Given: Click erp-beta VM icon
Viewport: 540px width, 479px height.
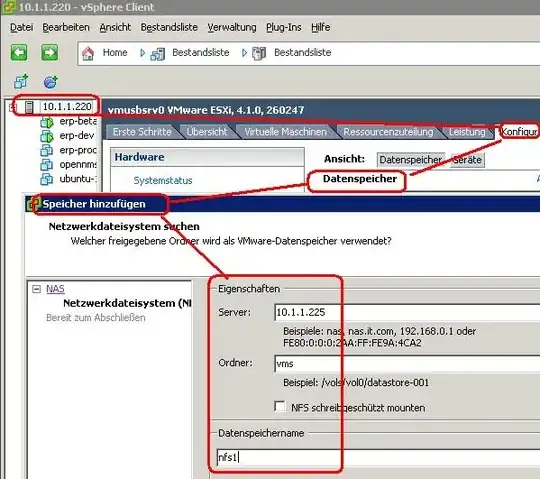Looking at the screenshot, I should coord(47,122).
